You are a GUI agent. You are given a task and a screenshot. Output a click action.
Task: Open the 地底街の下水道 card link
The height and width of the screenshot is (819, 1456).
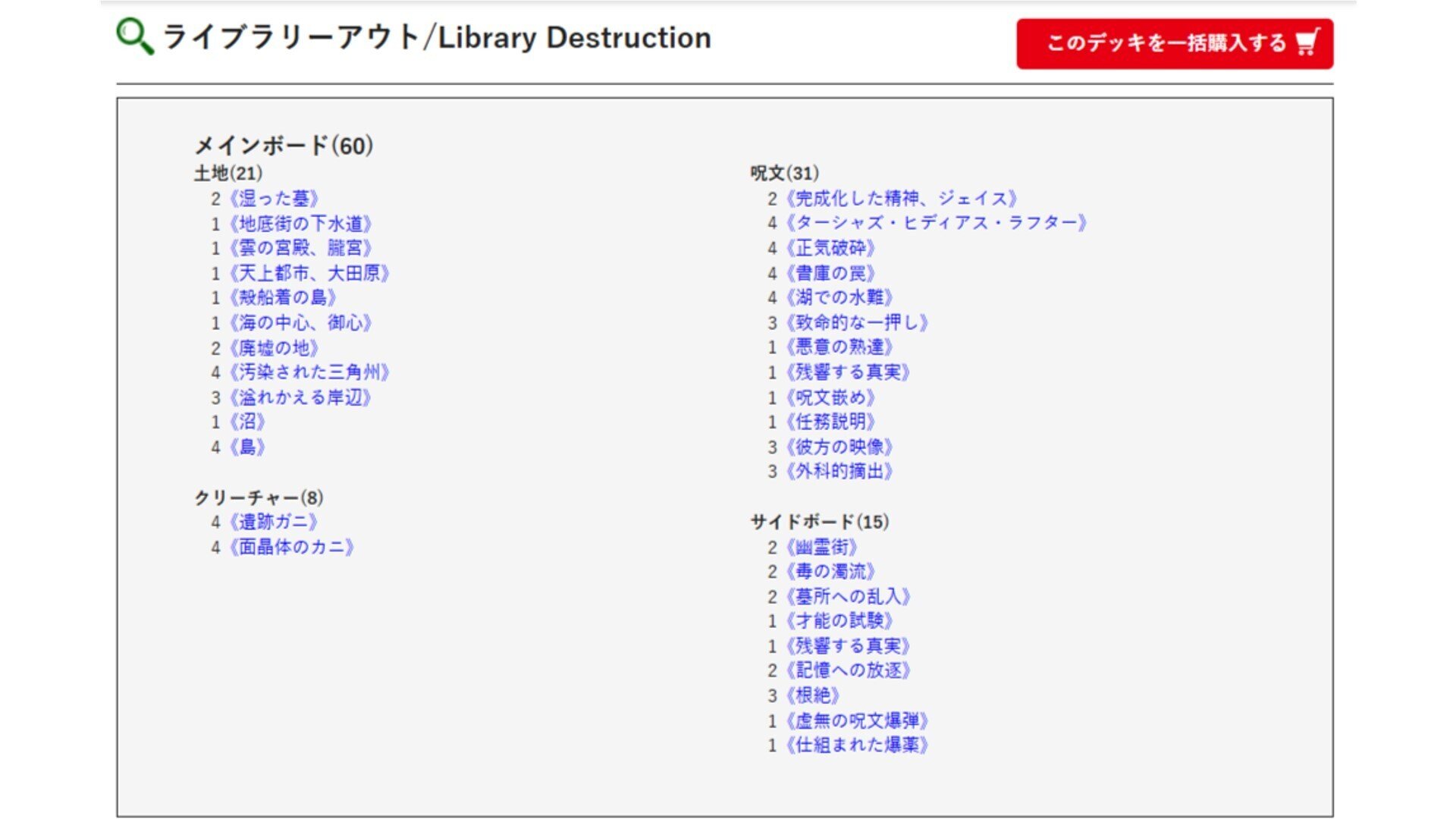(300, 224)
